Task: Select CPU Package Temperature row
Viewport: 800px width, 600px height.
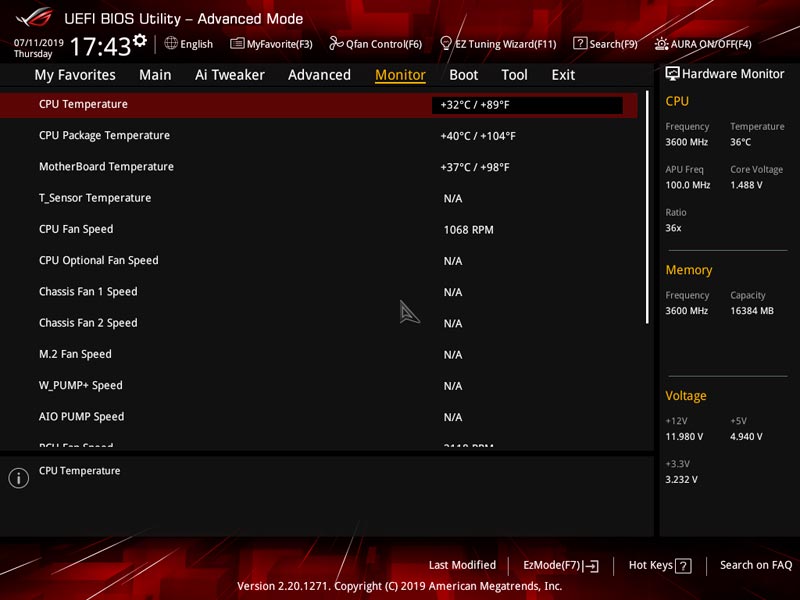Action: click(x=318, y=136)
